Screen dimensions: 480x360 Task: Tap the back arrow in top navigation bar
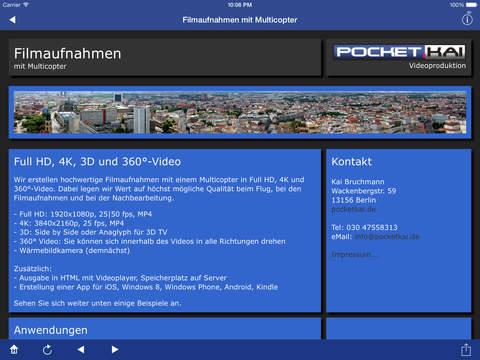click(x=13, y=20)
